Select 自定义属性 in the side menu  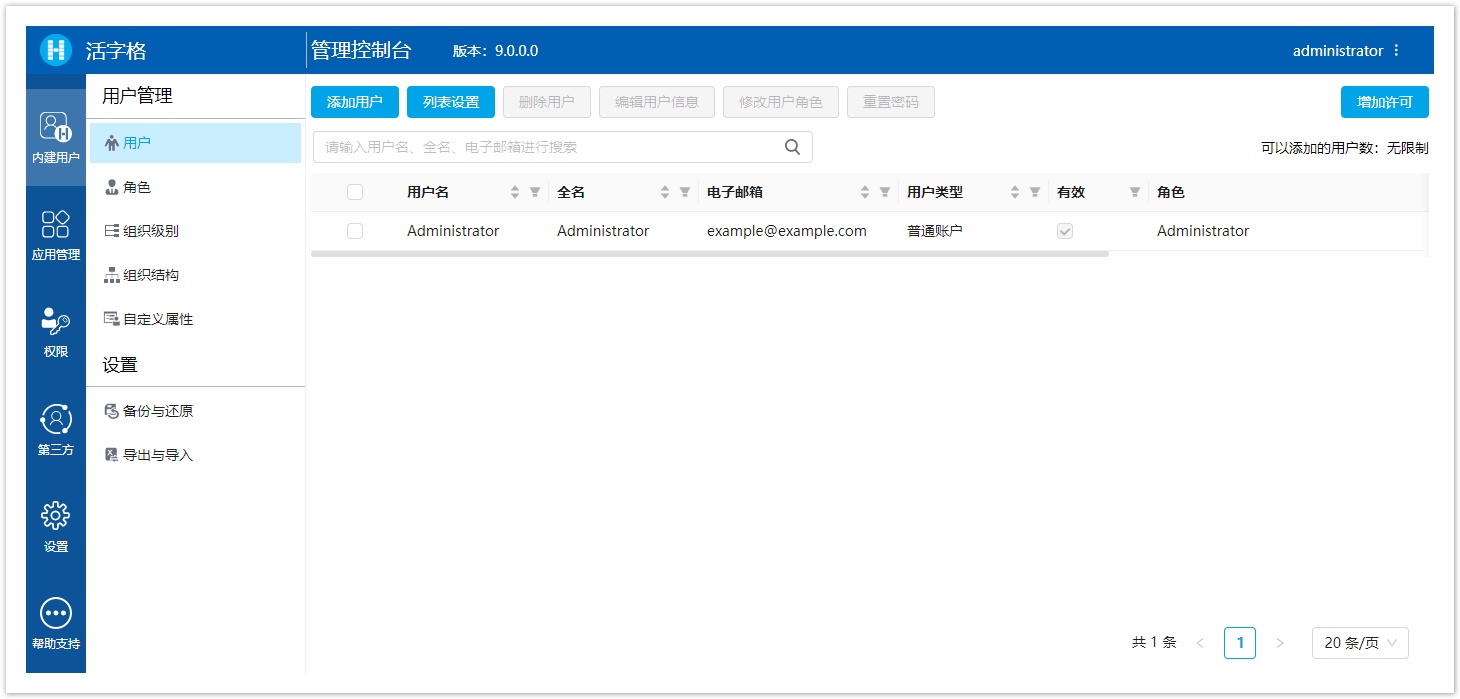(195, 319)
